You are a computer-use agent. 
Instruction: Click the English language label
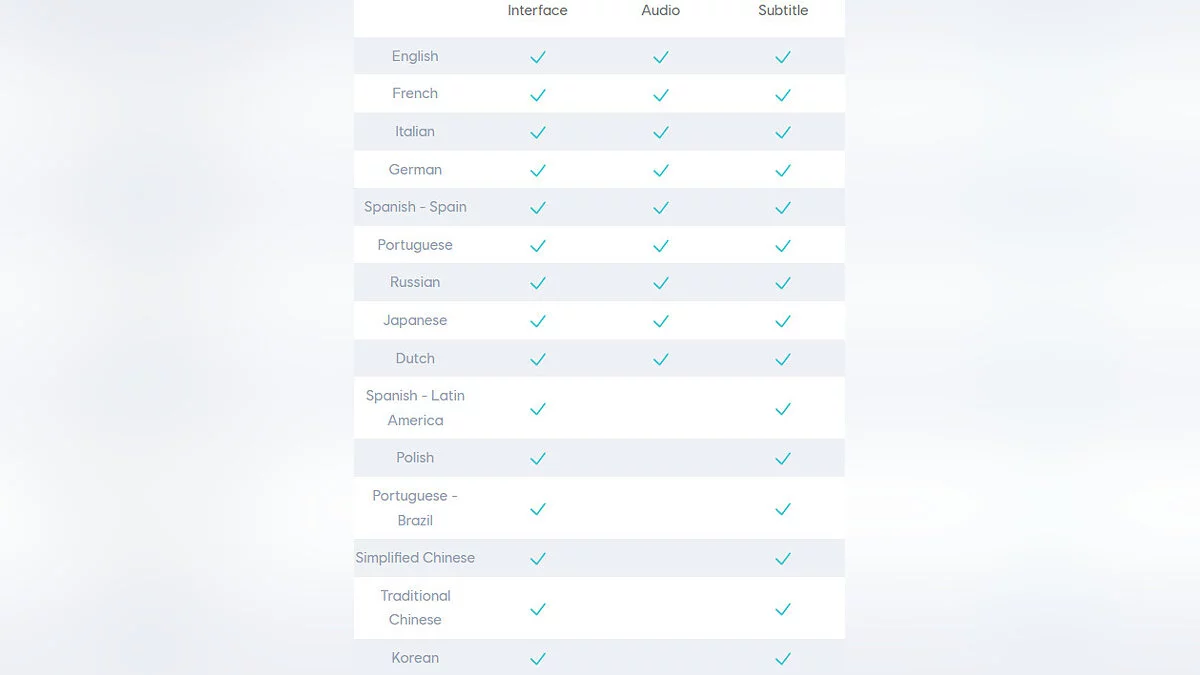point(415,56)
